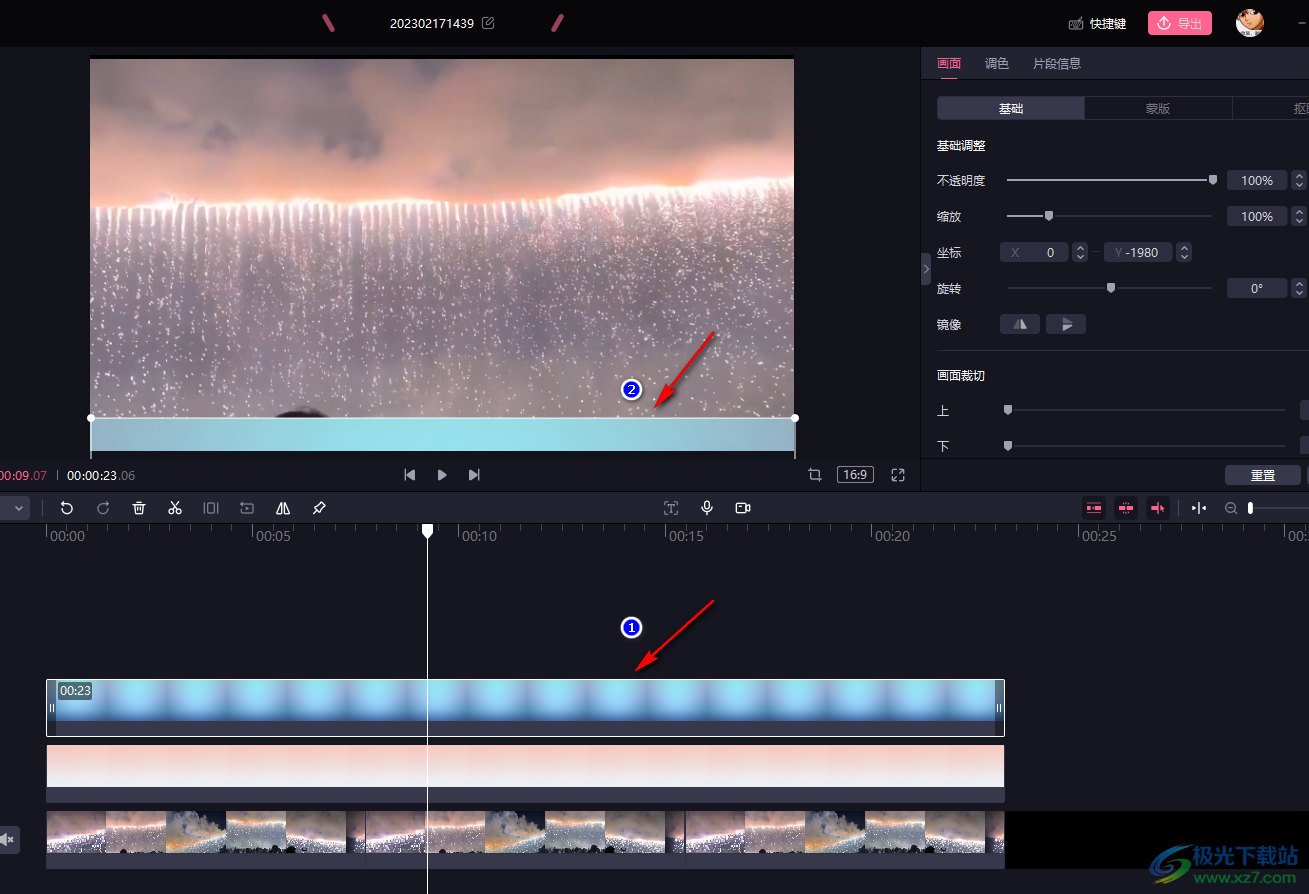Adjust the X coordinate stepper
The height and width of the screenshot is (894, 1309).
pyautogui.click(x=1080, y=252)
